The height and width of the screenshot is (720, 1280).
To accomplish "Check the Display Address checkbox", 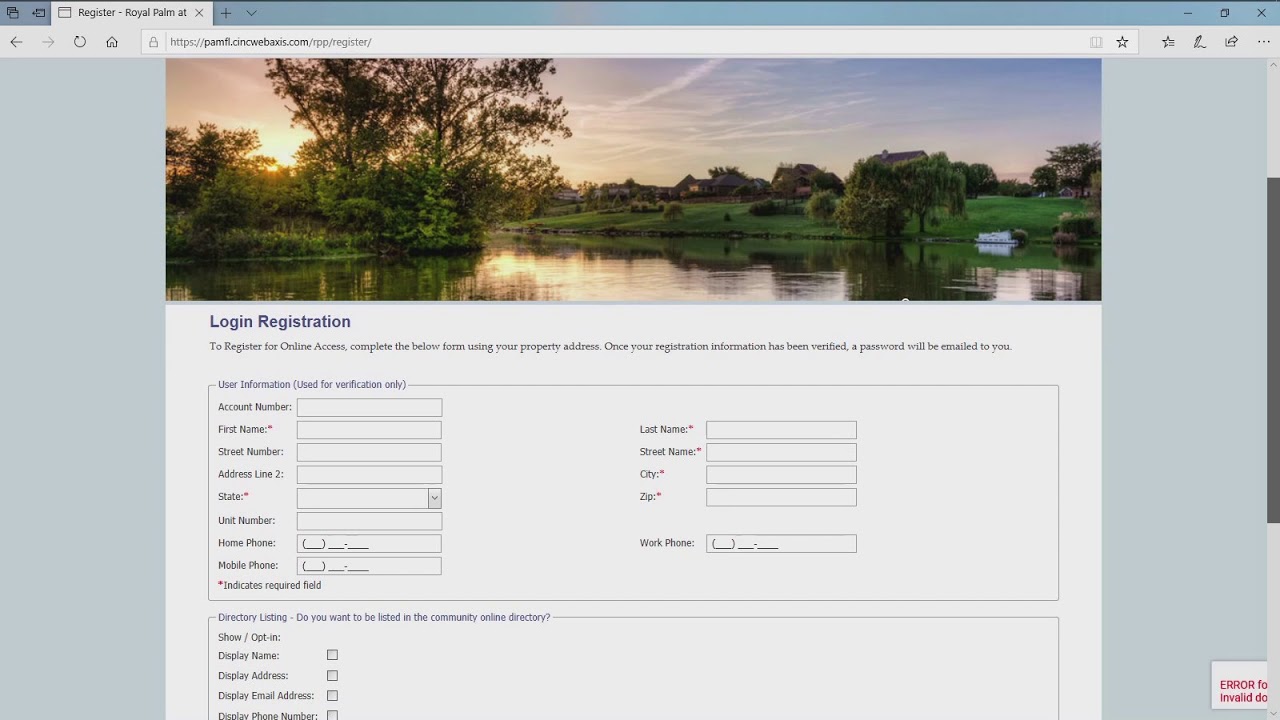I will coord(332,676).
